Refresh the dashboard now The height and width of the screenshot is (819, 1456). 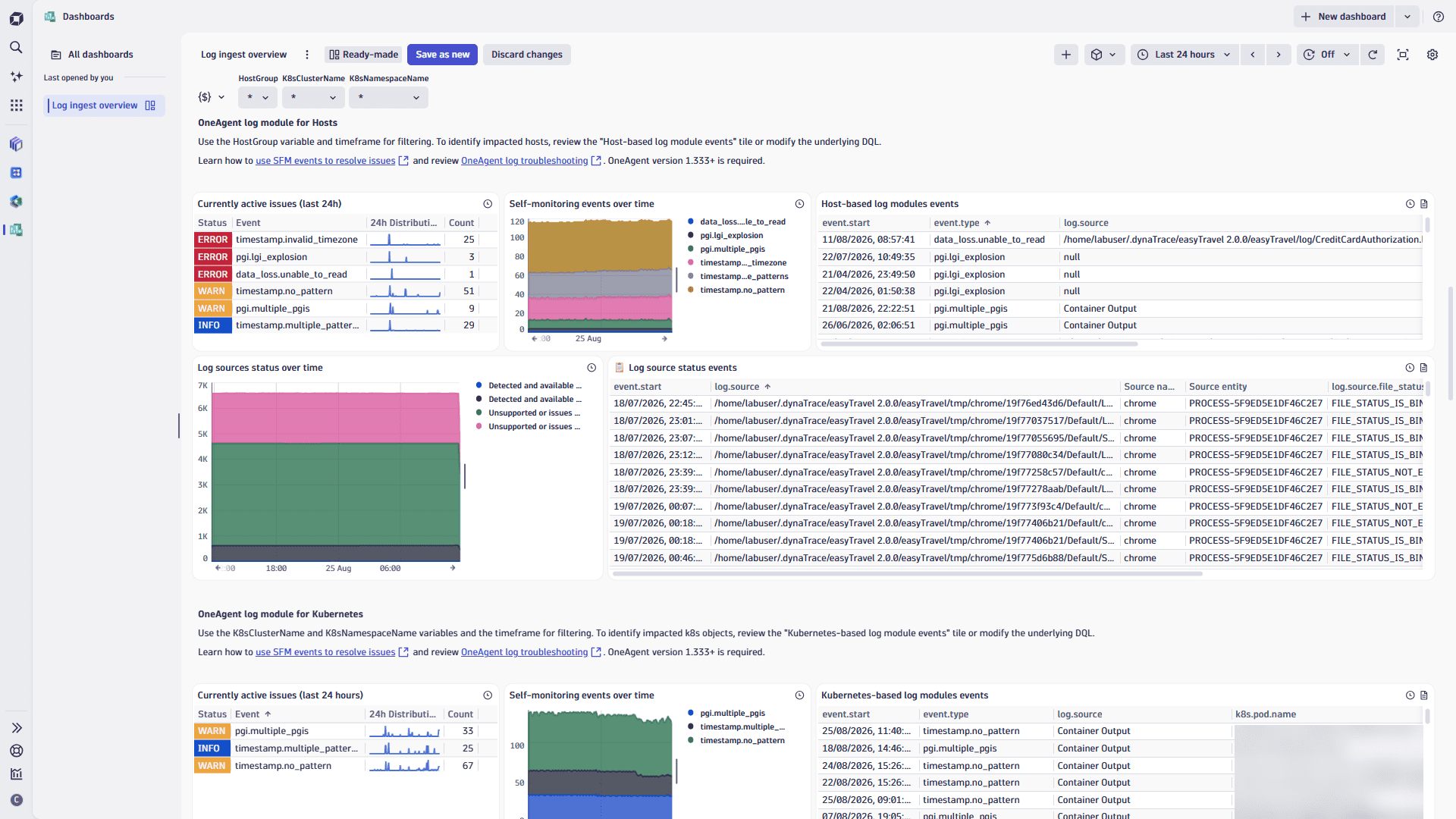click(1373, 55)
